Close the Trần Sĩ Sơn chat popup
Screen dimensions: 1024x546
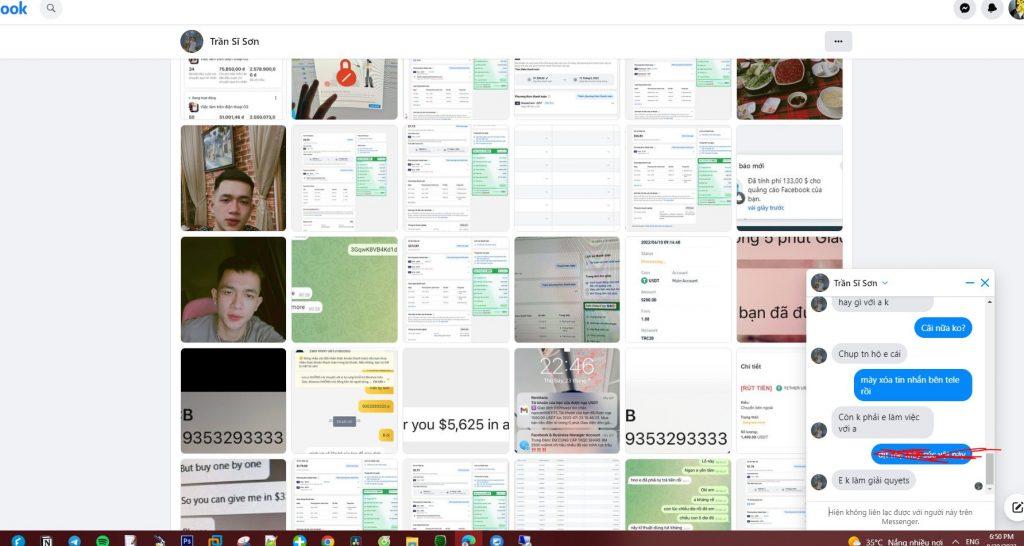point(985,283)
